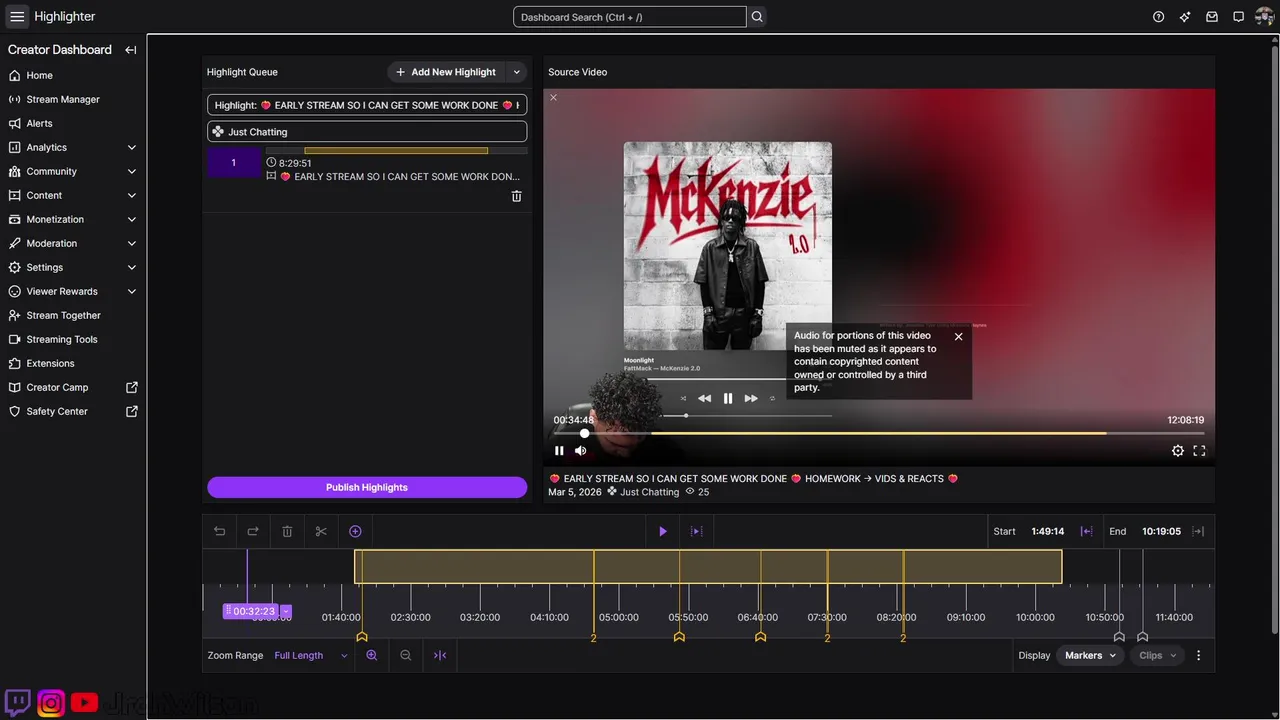
Task: Collapse the Creator Dashboard sidebar
Action: tap(130, 50)
